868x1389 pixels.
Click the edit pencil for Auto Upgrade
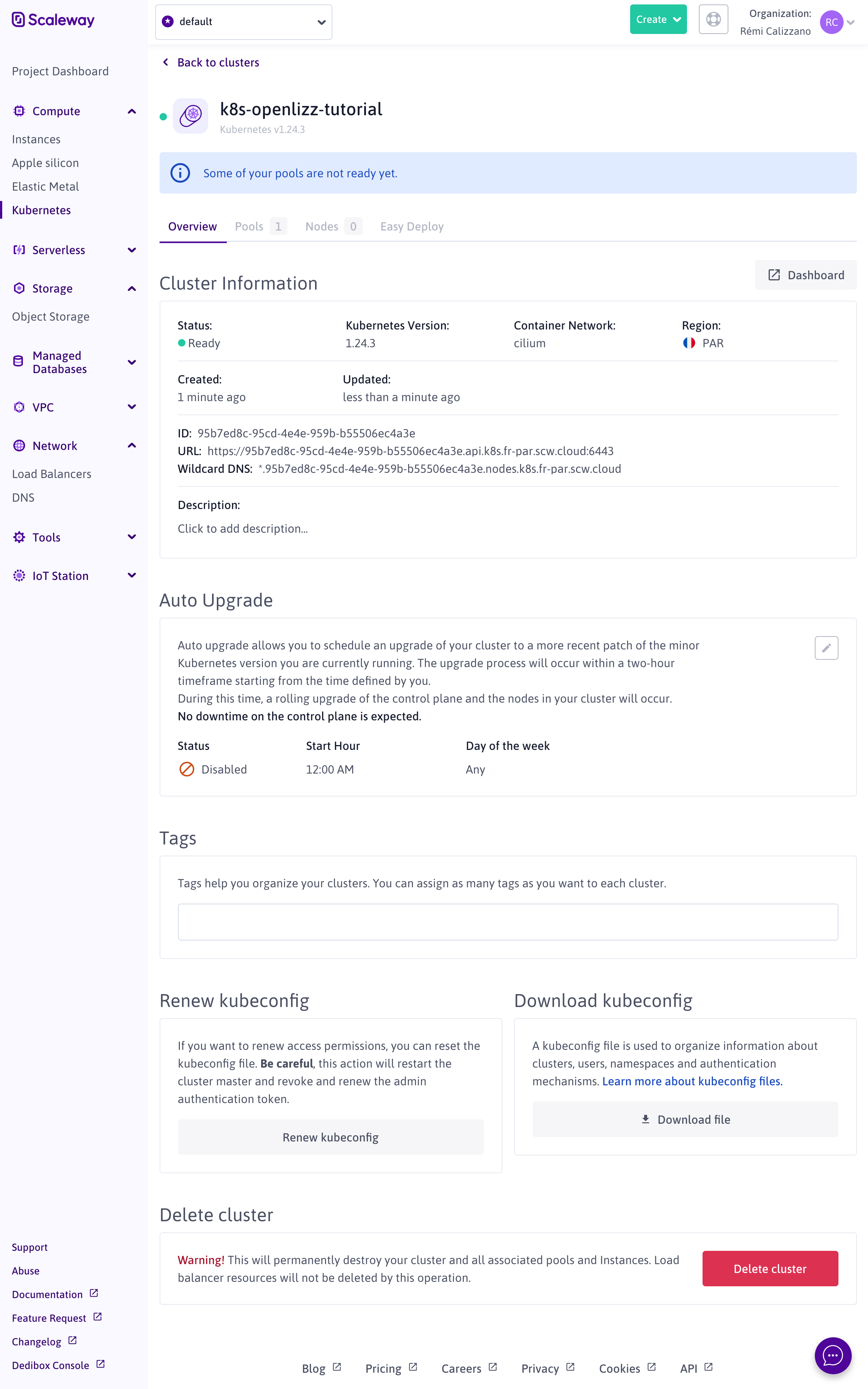click(x=826, y=648)
